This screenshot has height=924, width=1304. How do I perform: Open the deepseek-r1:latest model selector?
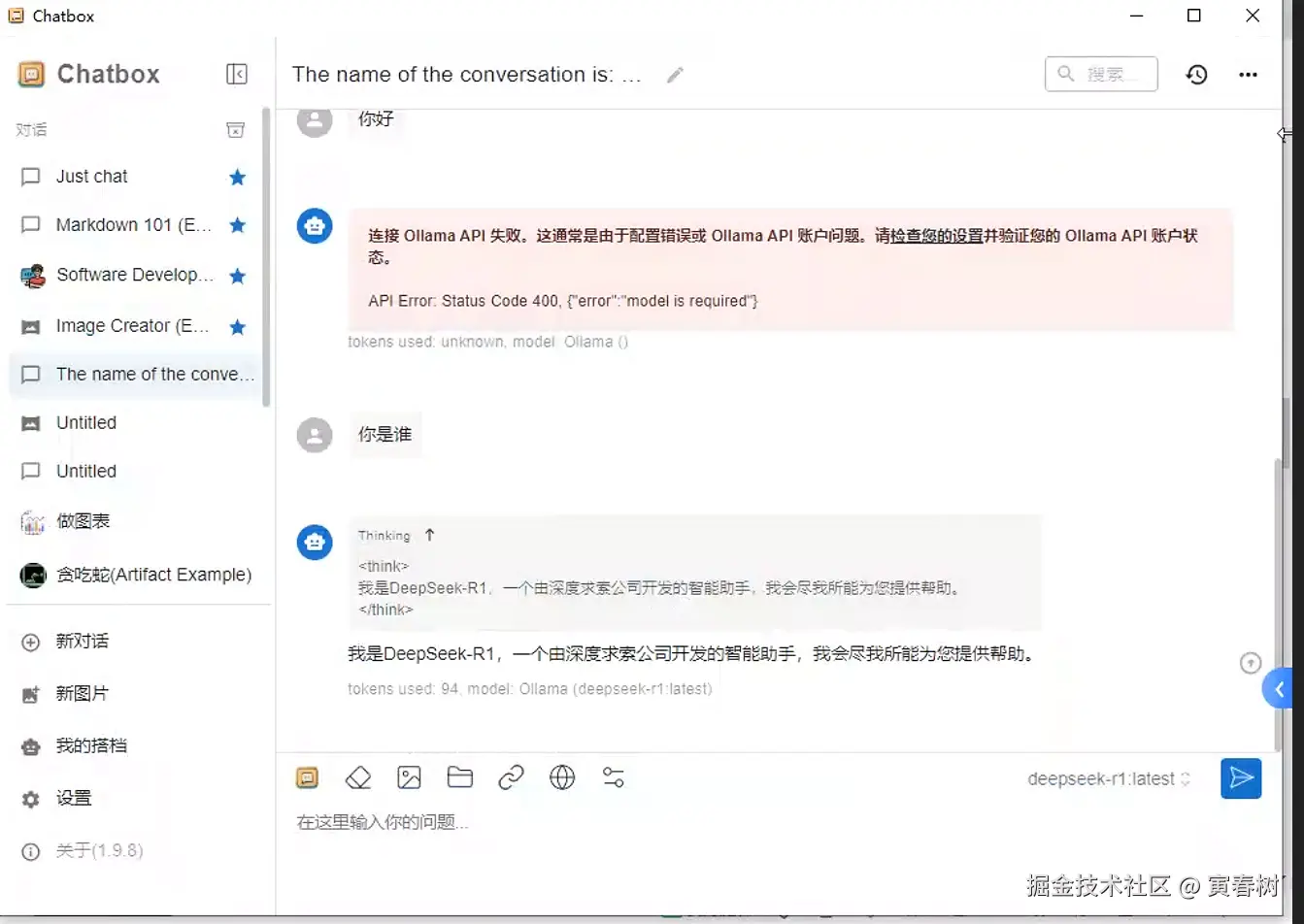click(x=1109, y=778)
